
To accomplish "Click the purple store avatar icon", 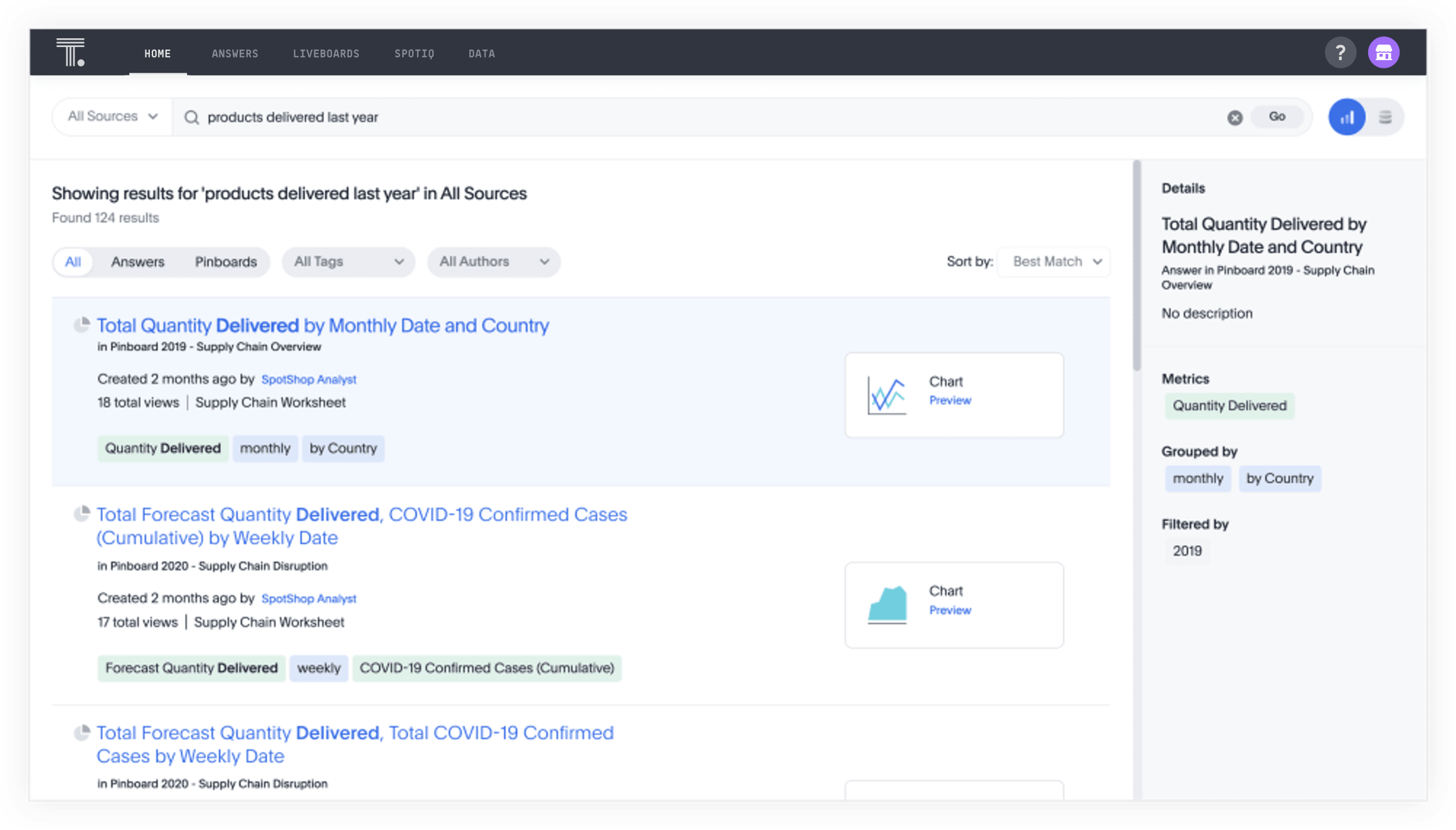I will (1384, 52).
